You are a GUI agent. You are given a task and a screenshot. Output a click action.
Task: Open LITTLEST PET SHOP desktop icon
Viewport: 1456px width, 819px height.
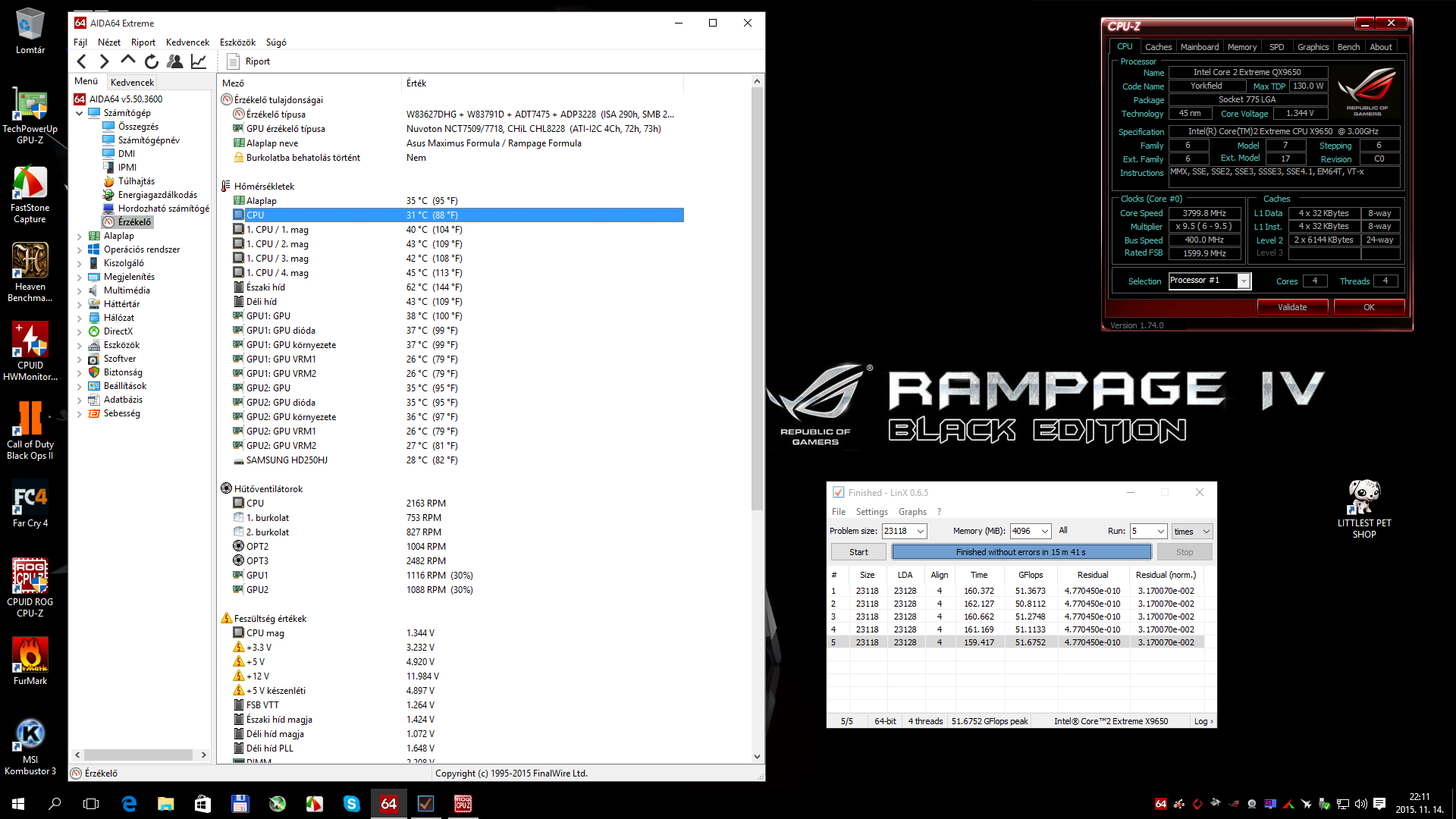pyautogui.click(x=1364, y=510)
